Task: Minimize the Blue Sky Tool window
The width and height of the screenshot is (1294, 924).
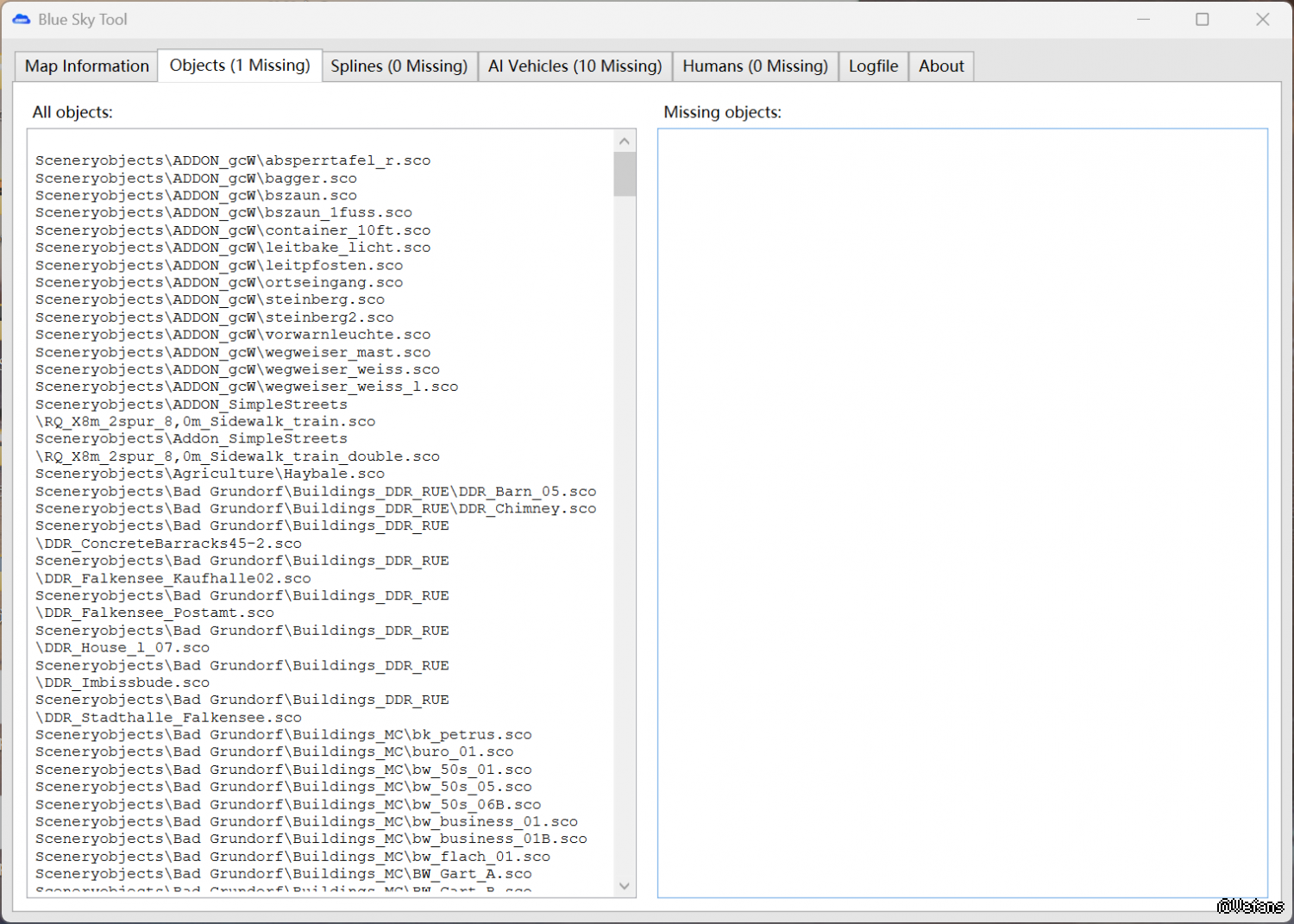Action: coord(1143,19)
